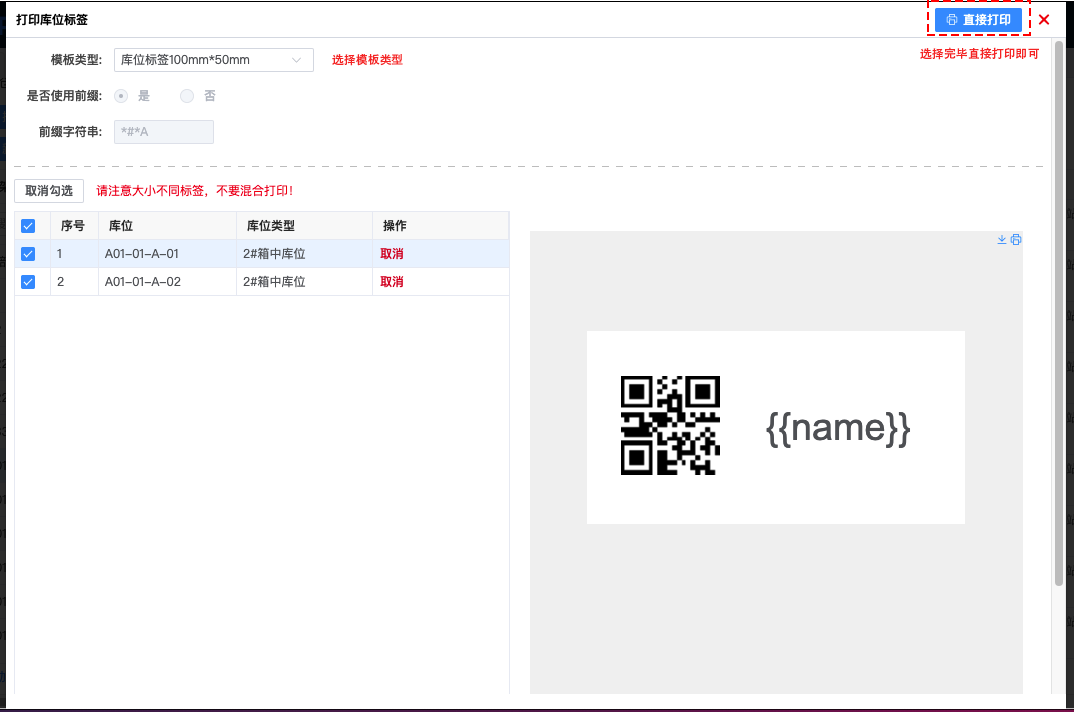This screenshot has height=712, width=1074.
Task: Close the 打印库位标签 dialog
Action: point(1044,20)
